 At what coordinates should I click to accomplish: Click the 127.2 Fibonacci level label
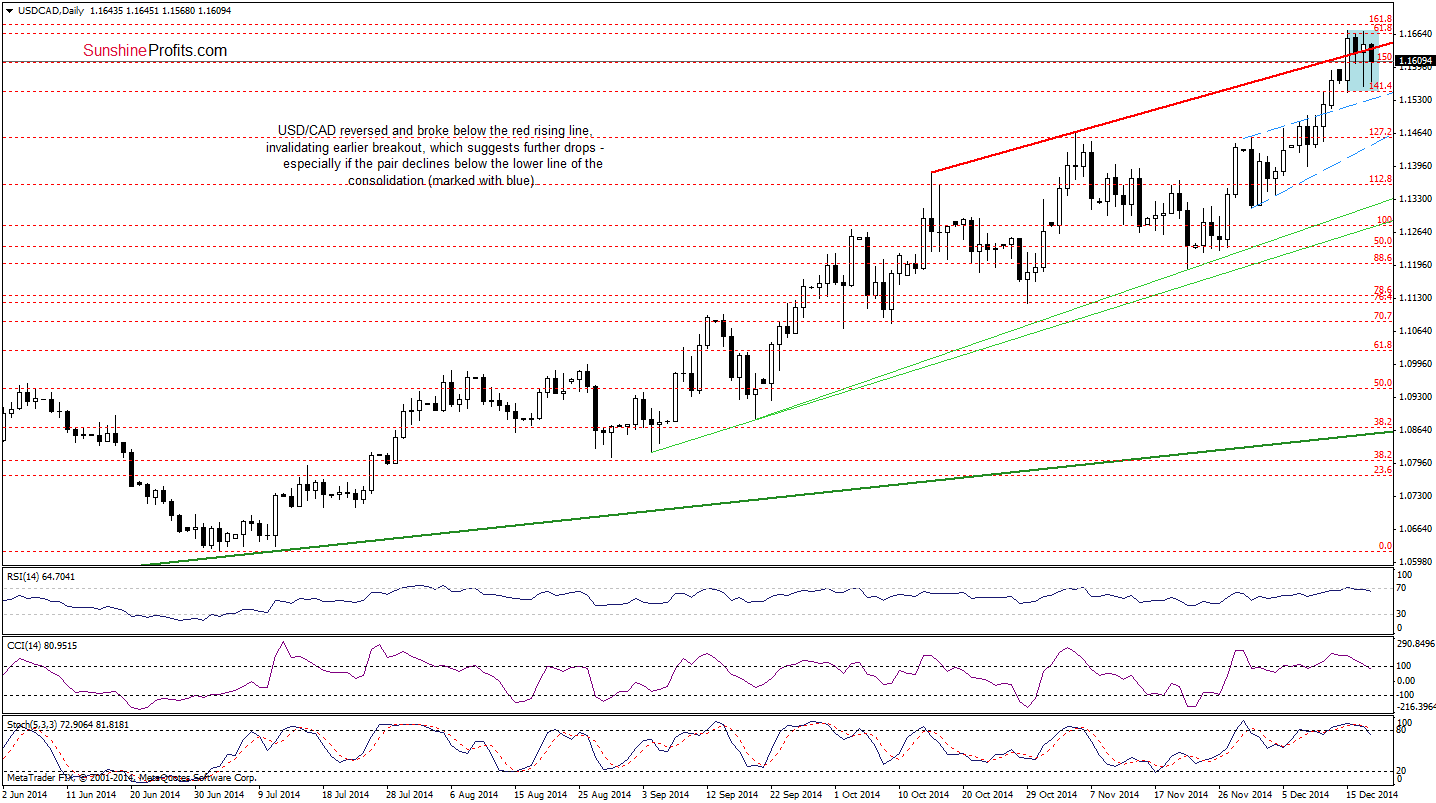[x=1380, y=132]
